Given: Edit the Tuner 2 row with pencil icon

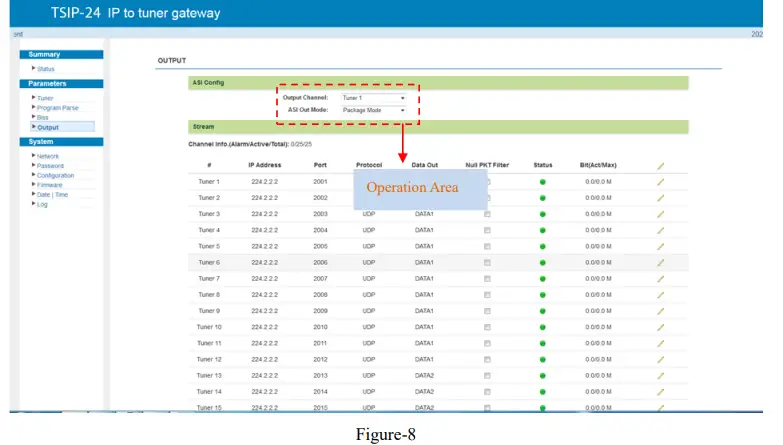Looking at the screenshot, I should [661, 198].
